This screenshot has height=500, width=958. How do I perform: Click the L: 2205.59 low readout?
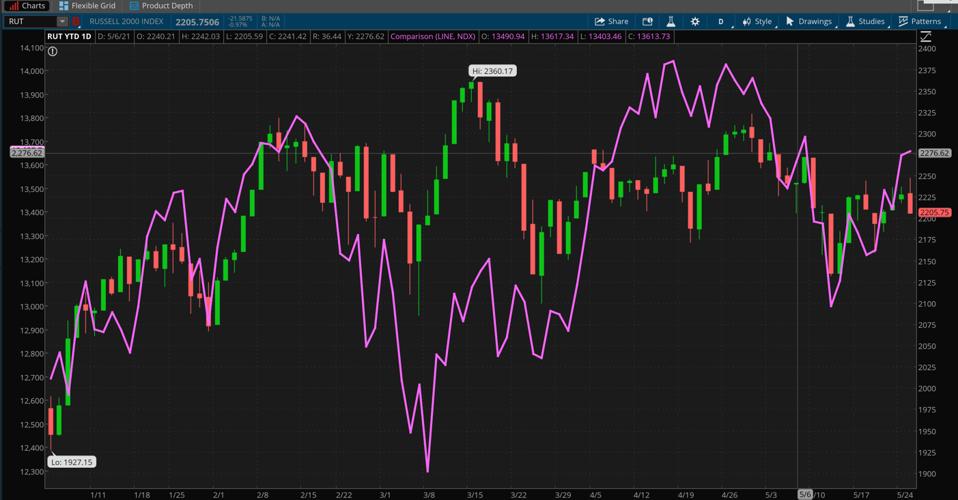pos(244,37)
